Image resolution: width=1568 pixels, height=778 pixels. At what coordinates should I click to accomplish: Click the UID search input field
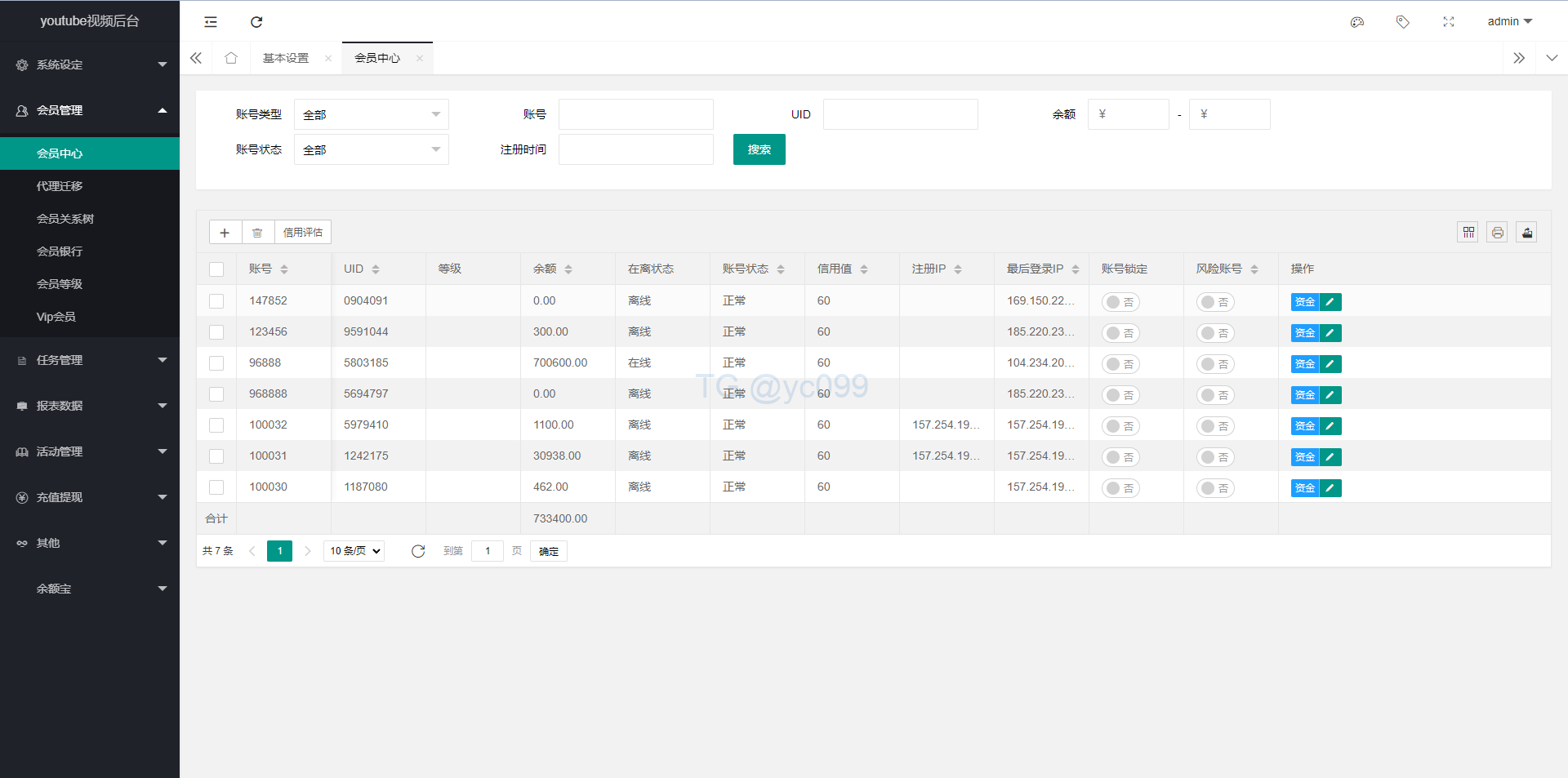click(900, 115)
